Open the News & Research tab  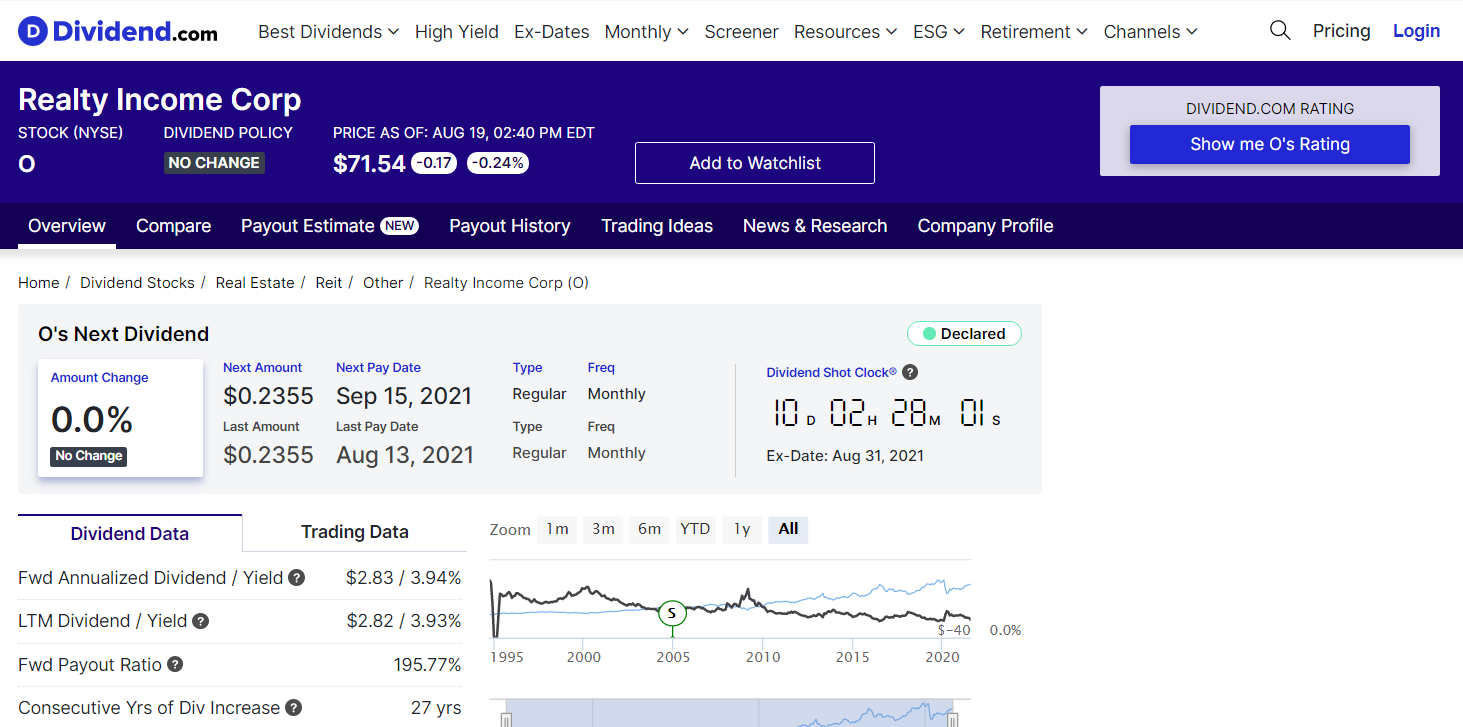pyautogui.click(x=815, y=226)
